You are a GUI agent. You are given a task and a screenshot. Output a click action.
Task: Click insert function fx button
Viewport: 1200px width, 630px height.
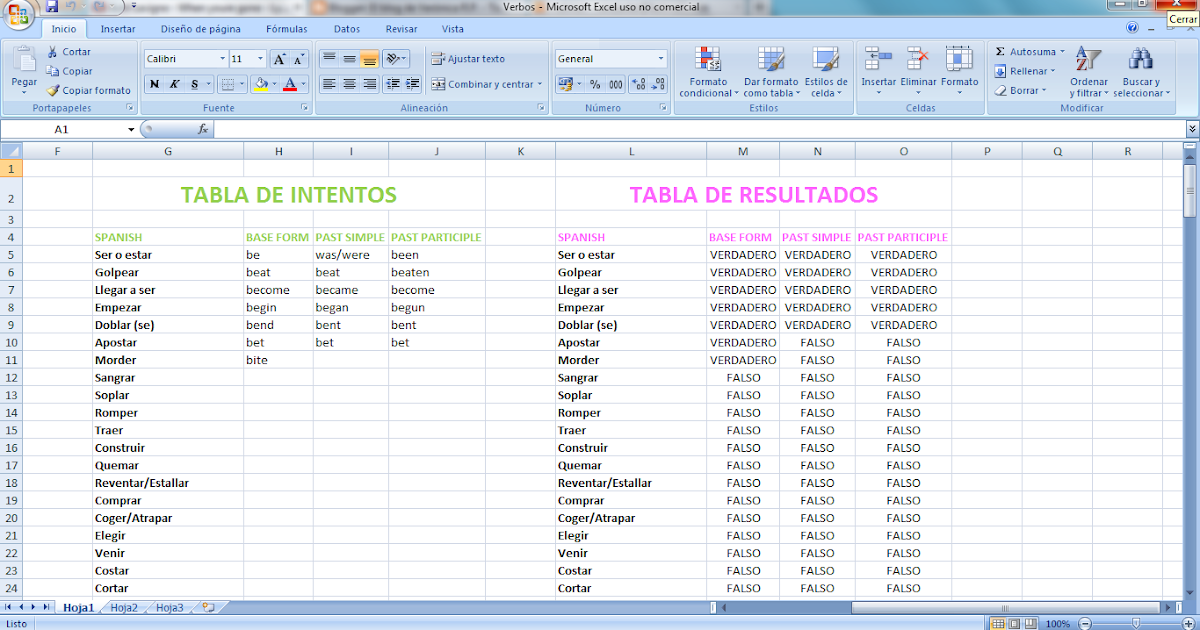tap(203, 129)
